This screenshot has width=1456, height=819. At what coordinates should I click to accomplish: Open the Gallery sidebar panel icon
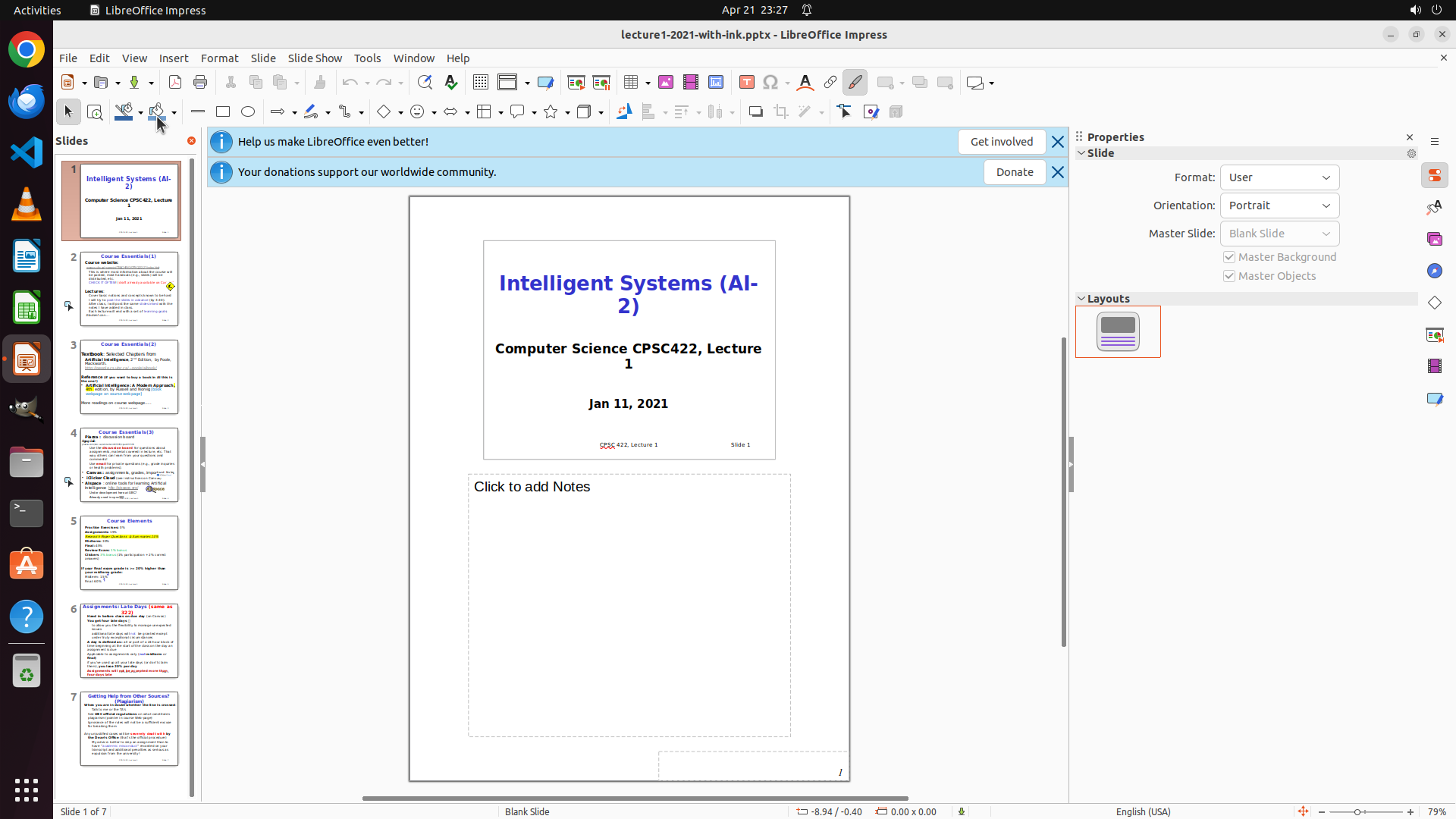point(1435,239)
